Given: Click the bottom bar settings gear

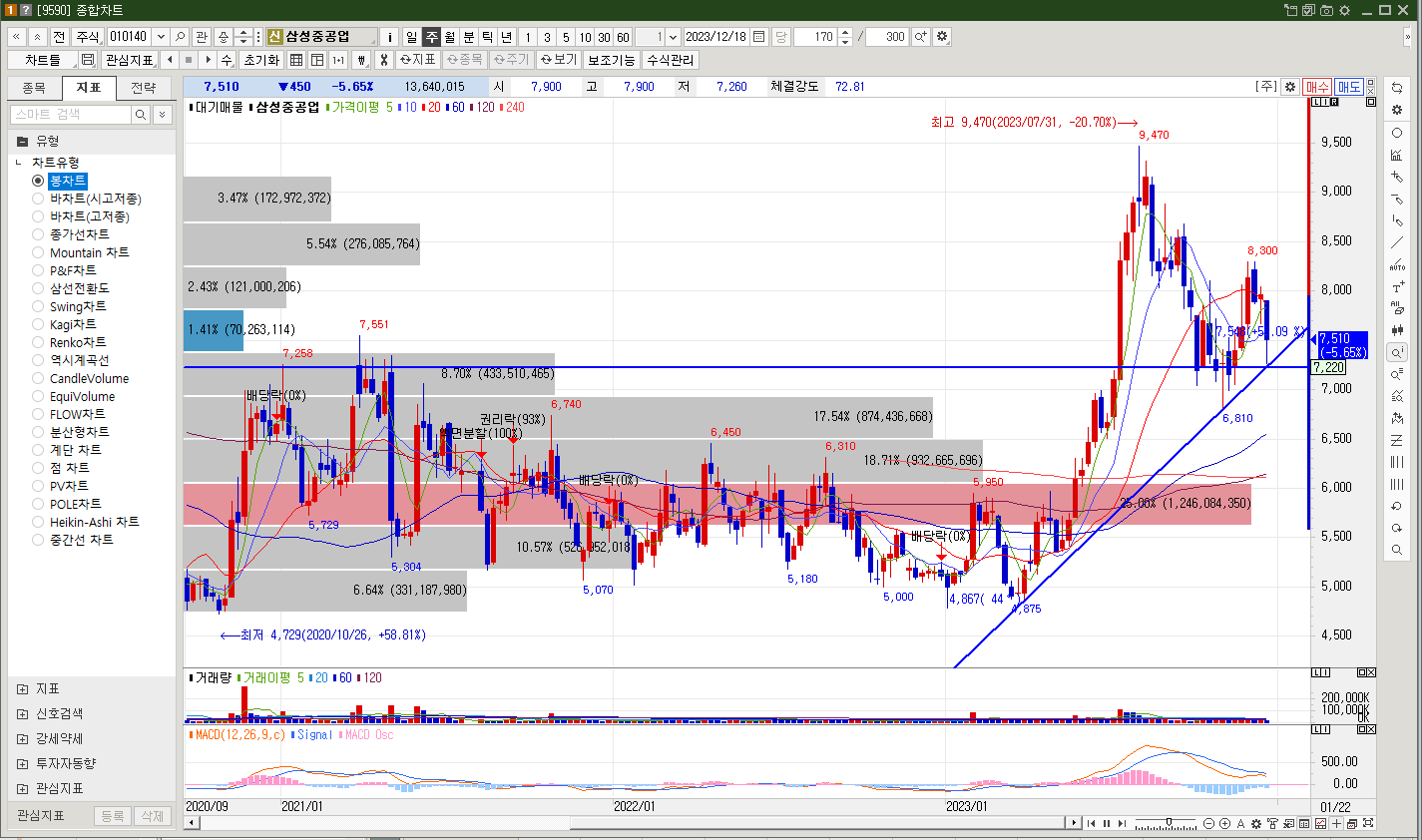Looking at the screenshot, I should coord(1256,824).
